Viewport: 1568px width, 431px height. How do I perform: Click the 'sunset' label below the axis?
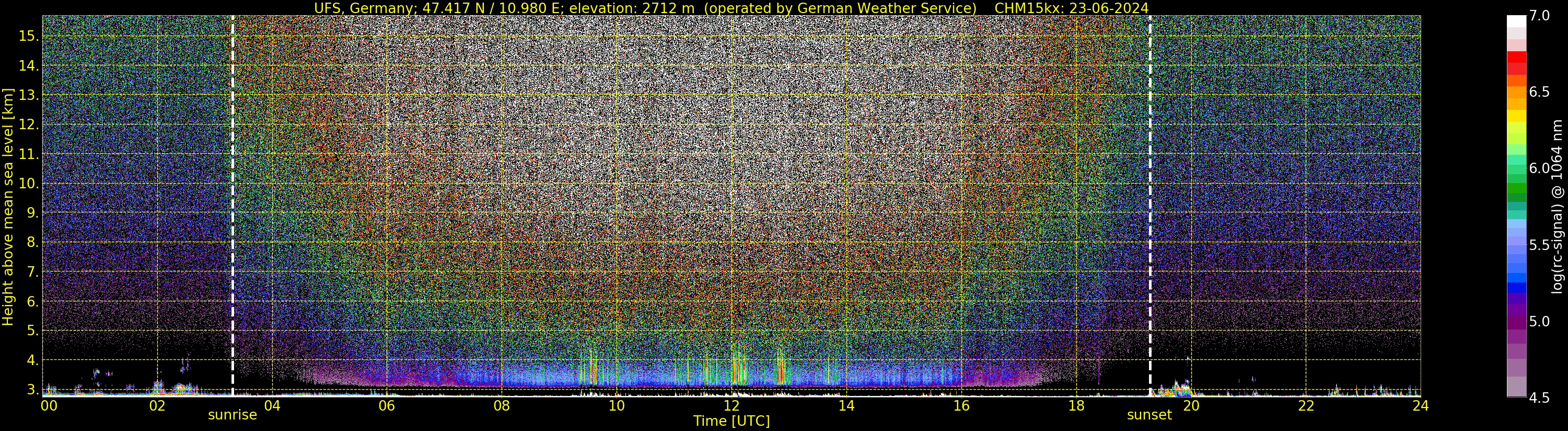pos(1149,415)
